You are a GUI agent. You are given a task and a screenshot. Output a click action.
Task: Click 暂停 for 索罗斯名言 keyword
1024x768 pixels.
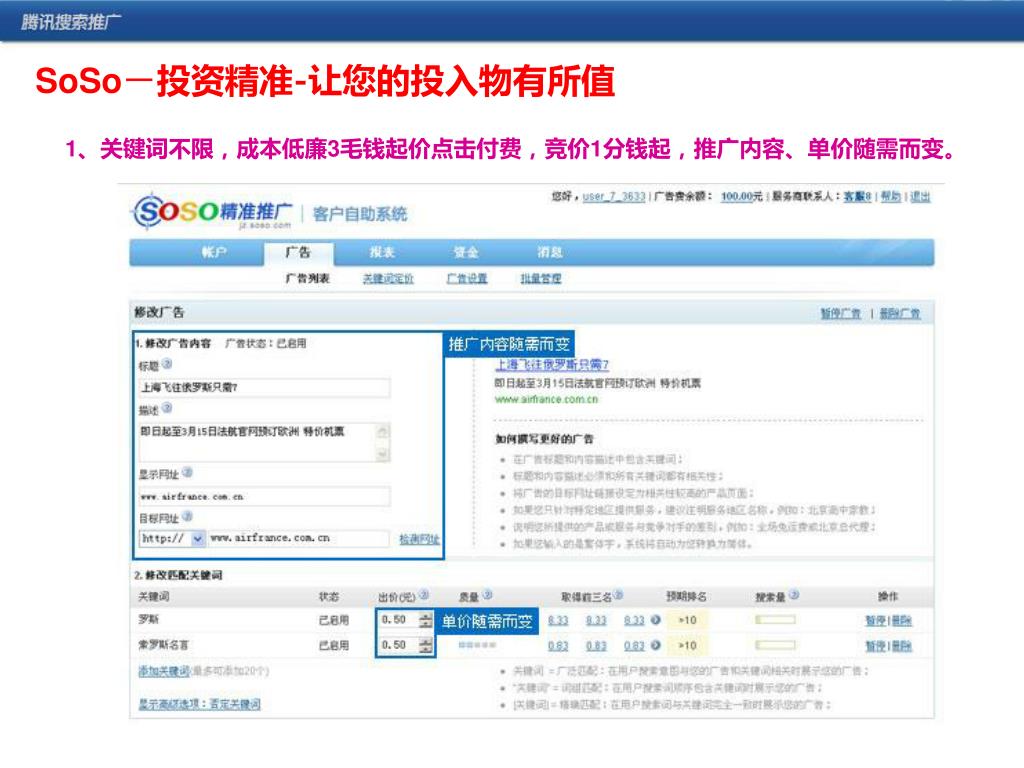pos(876,646)
